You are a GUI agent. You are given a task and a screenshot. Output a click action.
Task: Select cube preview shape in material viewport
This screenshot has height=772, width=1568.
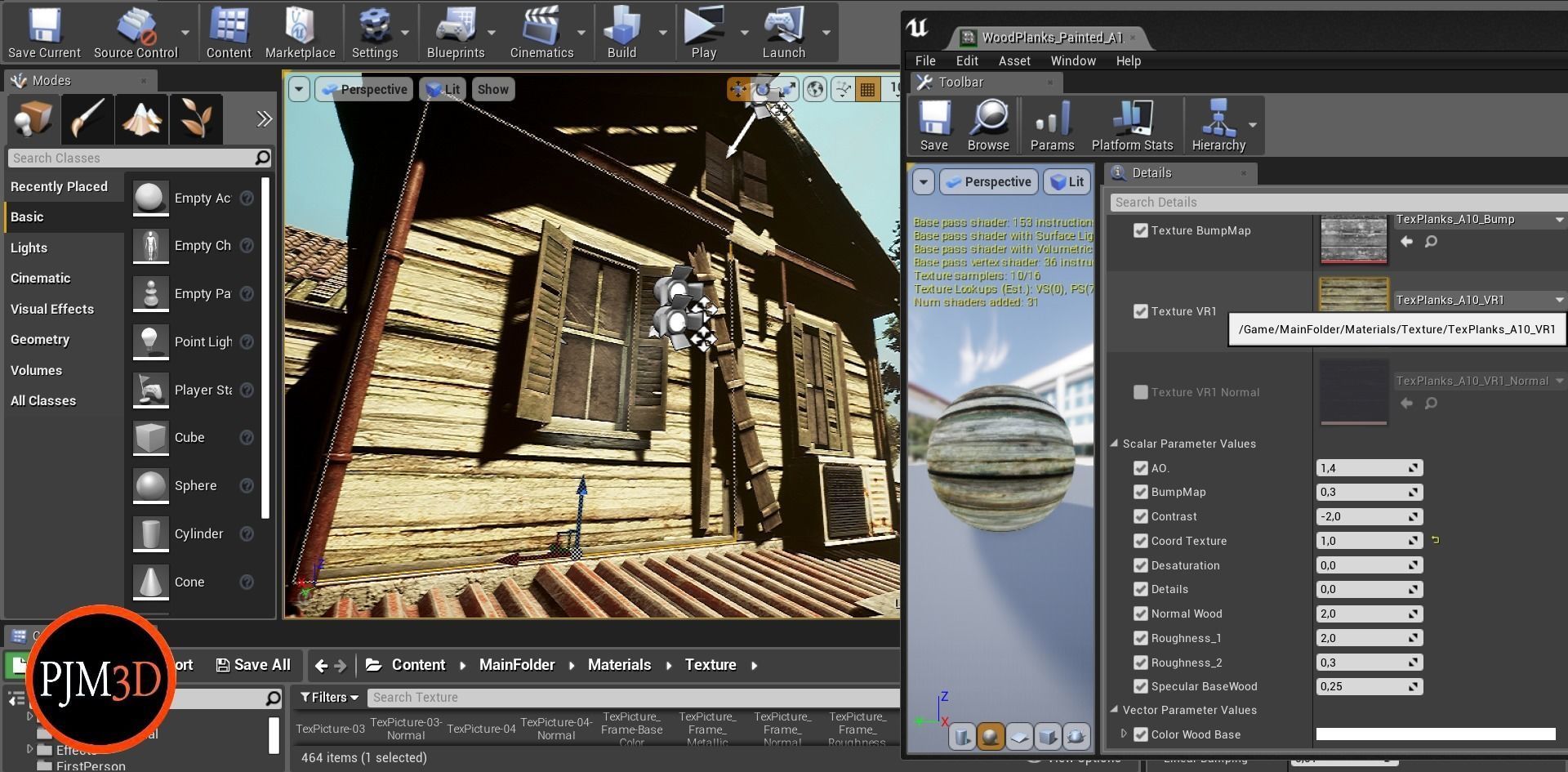pos(1048,737)
